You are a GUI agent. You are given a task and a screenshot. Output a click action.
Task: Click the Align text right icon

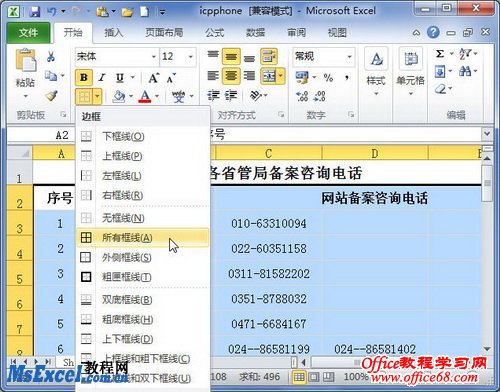(249, 76)
